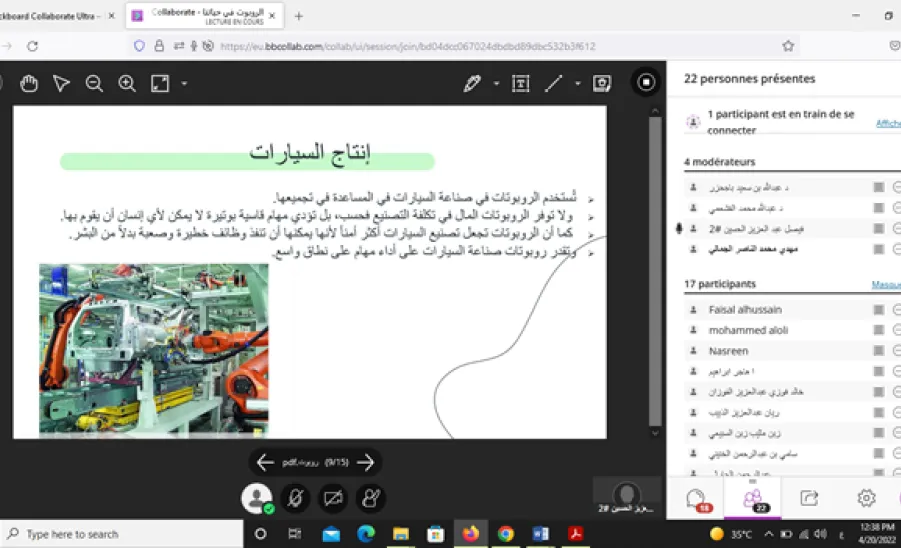Open Microsoft Word from the taskbar
Screen dimensions: 901x548
point(540,534)
